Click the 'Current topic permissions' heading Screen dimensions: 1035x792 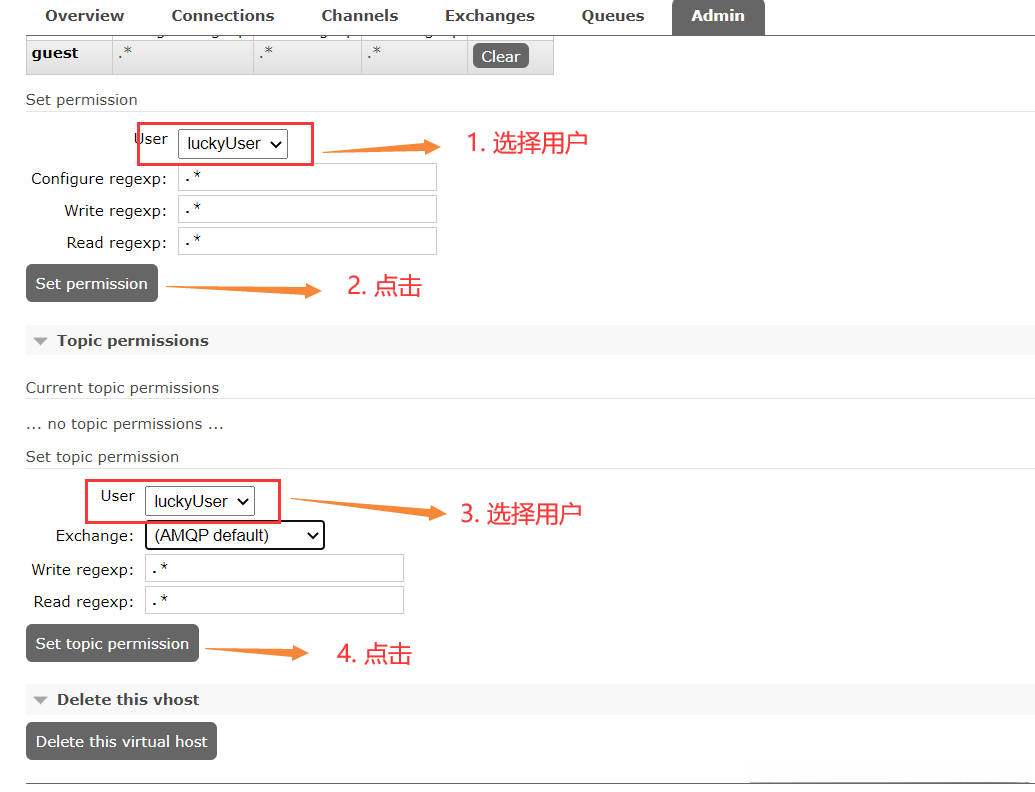pyautogui.click(x=122, y=387)
